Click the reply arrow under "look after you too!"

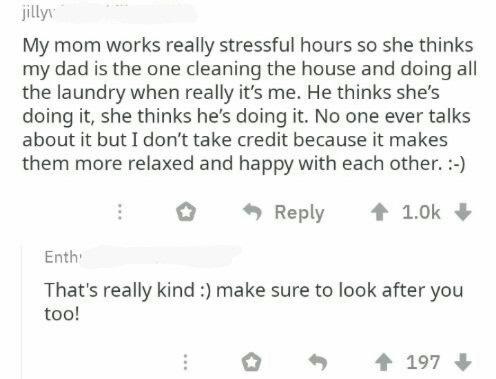317,362
